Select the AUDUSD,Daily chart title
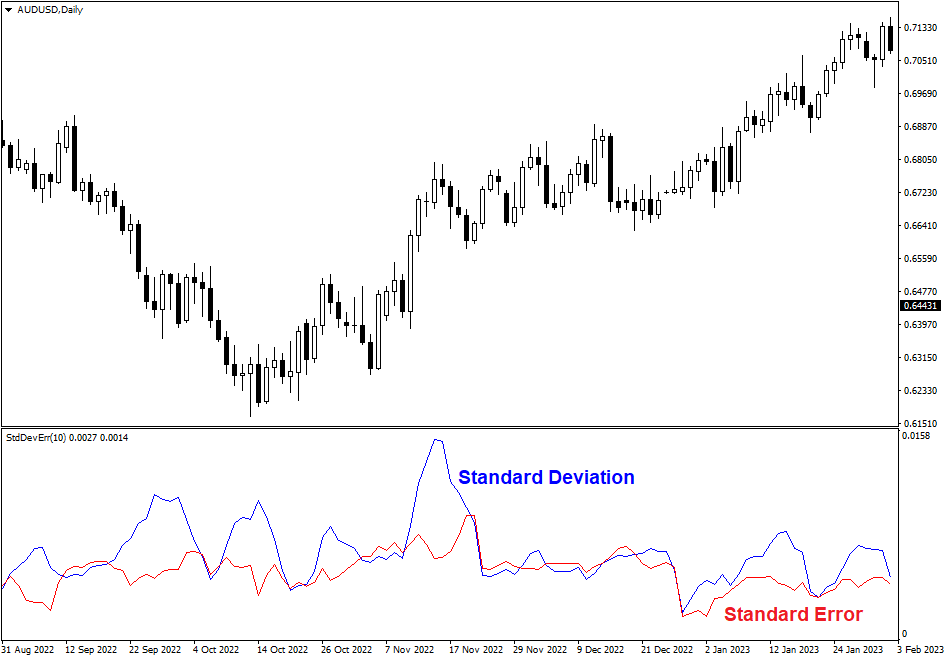The width and height of the screenshot is (944, 661). pos(50,10)
